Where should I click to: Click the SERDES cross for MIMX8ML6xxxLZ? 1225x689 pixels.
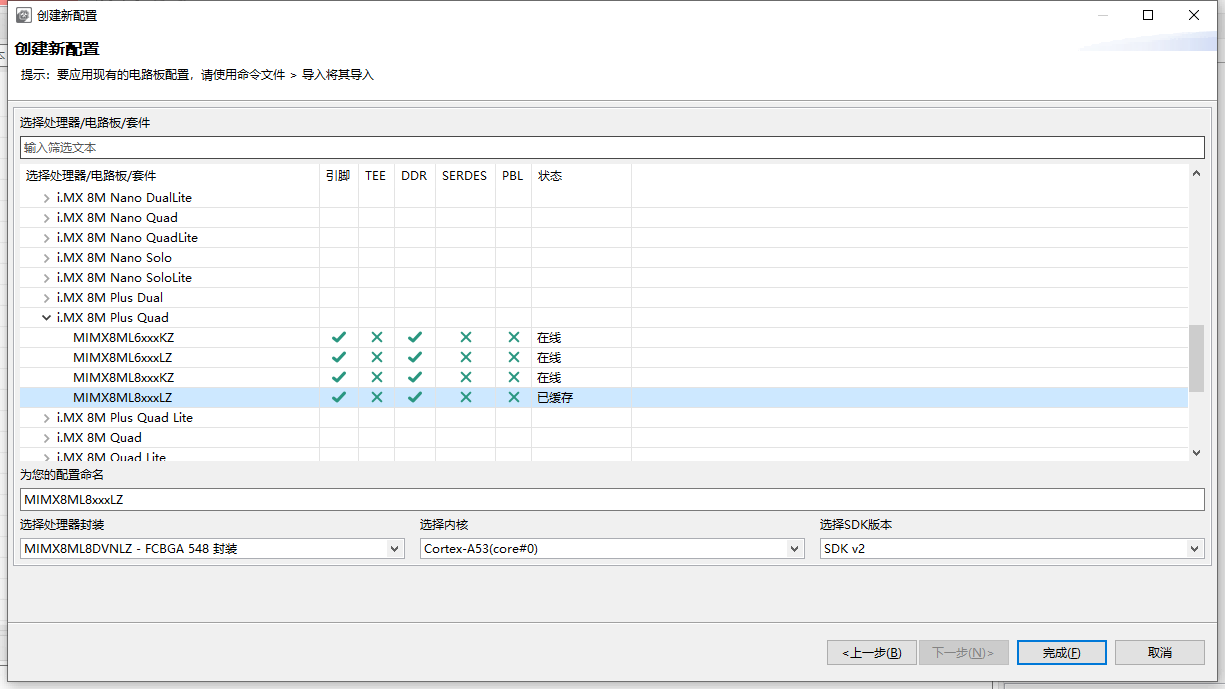(x=466, y=358)
